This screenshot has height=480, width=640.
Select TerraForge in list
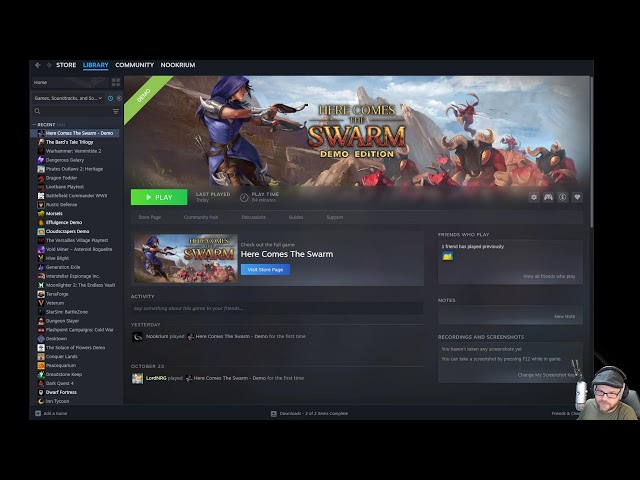pyautogui.click(x=57, y=294)
